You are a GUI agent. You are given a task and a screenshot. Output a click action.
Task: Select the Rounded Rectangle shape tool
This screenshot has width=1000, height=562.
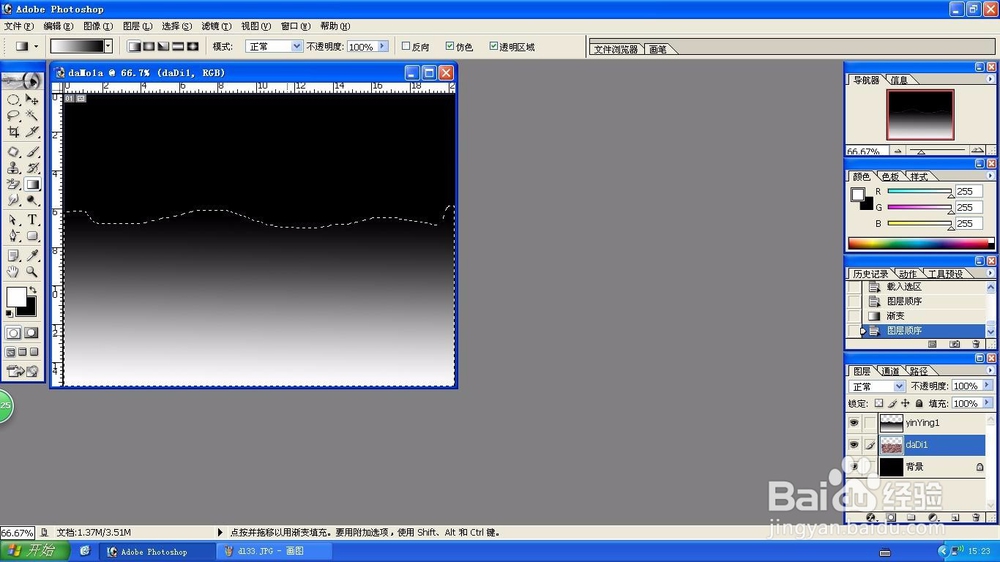click(x=32, y=236)
